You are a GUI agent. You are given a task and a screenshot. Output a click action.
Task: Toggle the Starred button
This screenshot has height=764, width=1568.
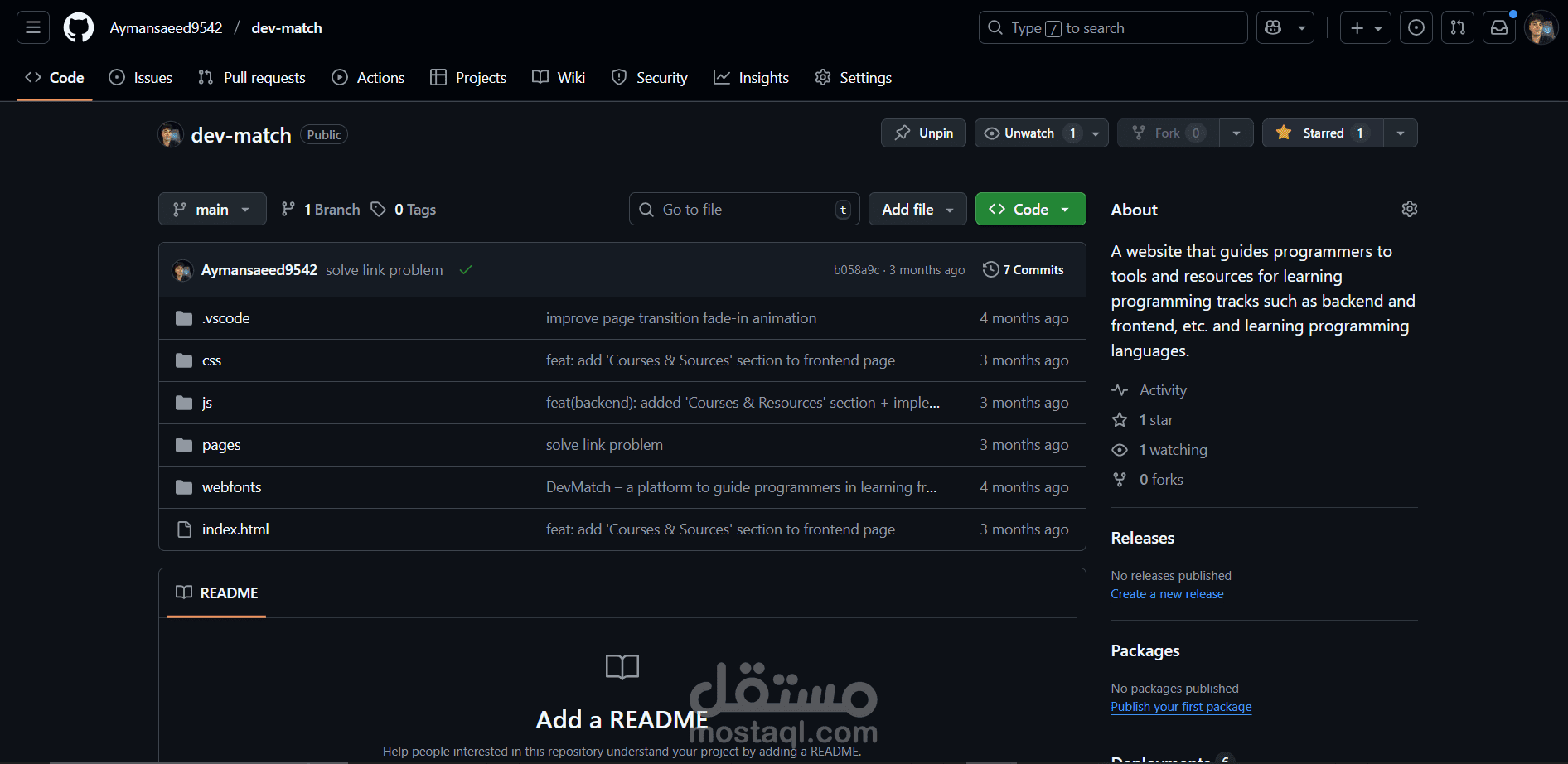click(1323, 133)
